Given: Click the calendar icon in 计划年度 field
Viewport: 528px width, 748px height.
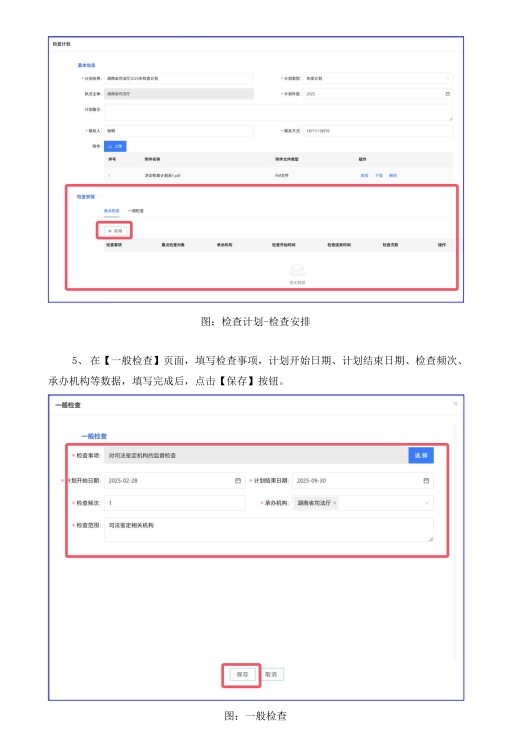Looking at the screenshot, I should point(447,94).
